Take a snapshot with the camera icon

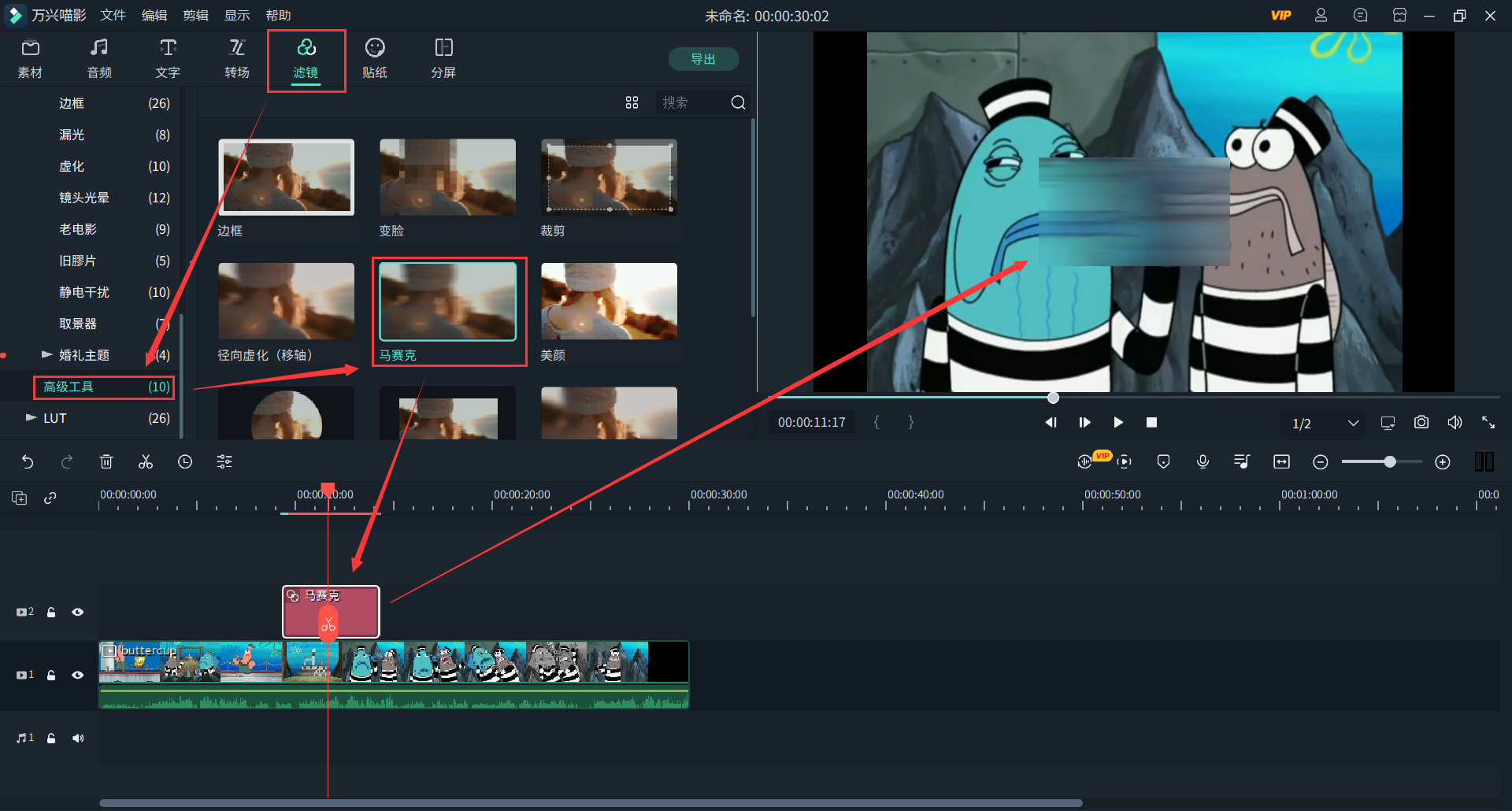(1421, 423)
